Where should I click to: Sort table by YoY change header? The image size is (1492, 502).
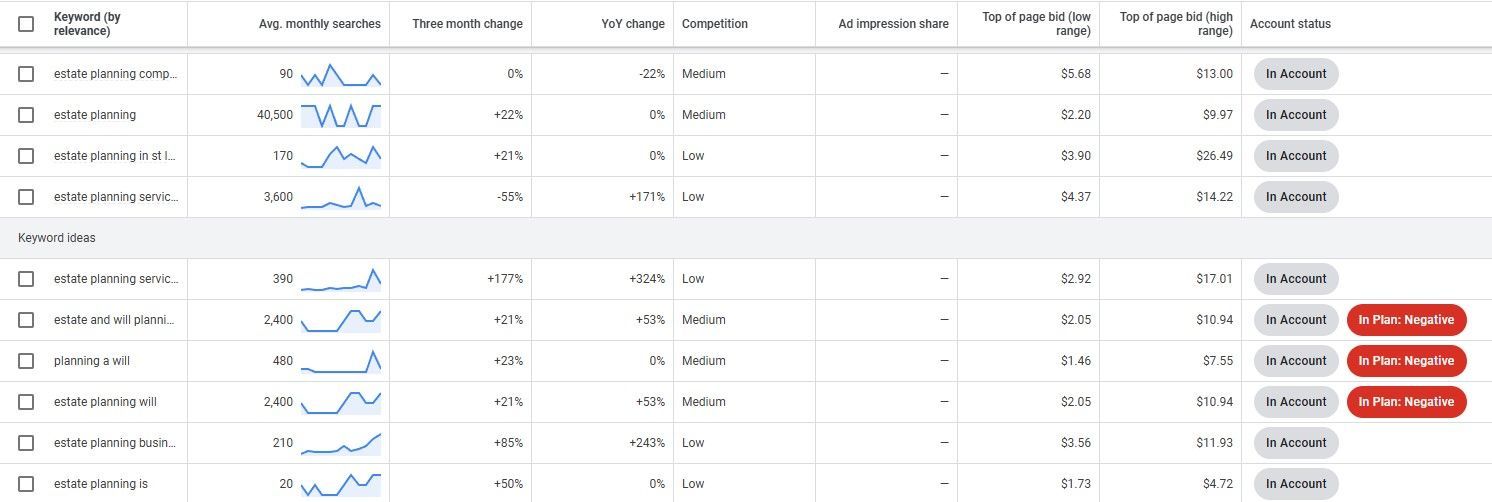click(x=633, y=24)
